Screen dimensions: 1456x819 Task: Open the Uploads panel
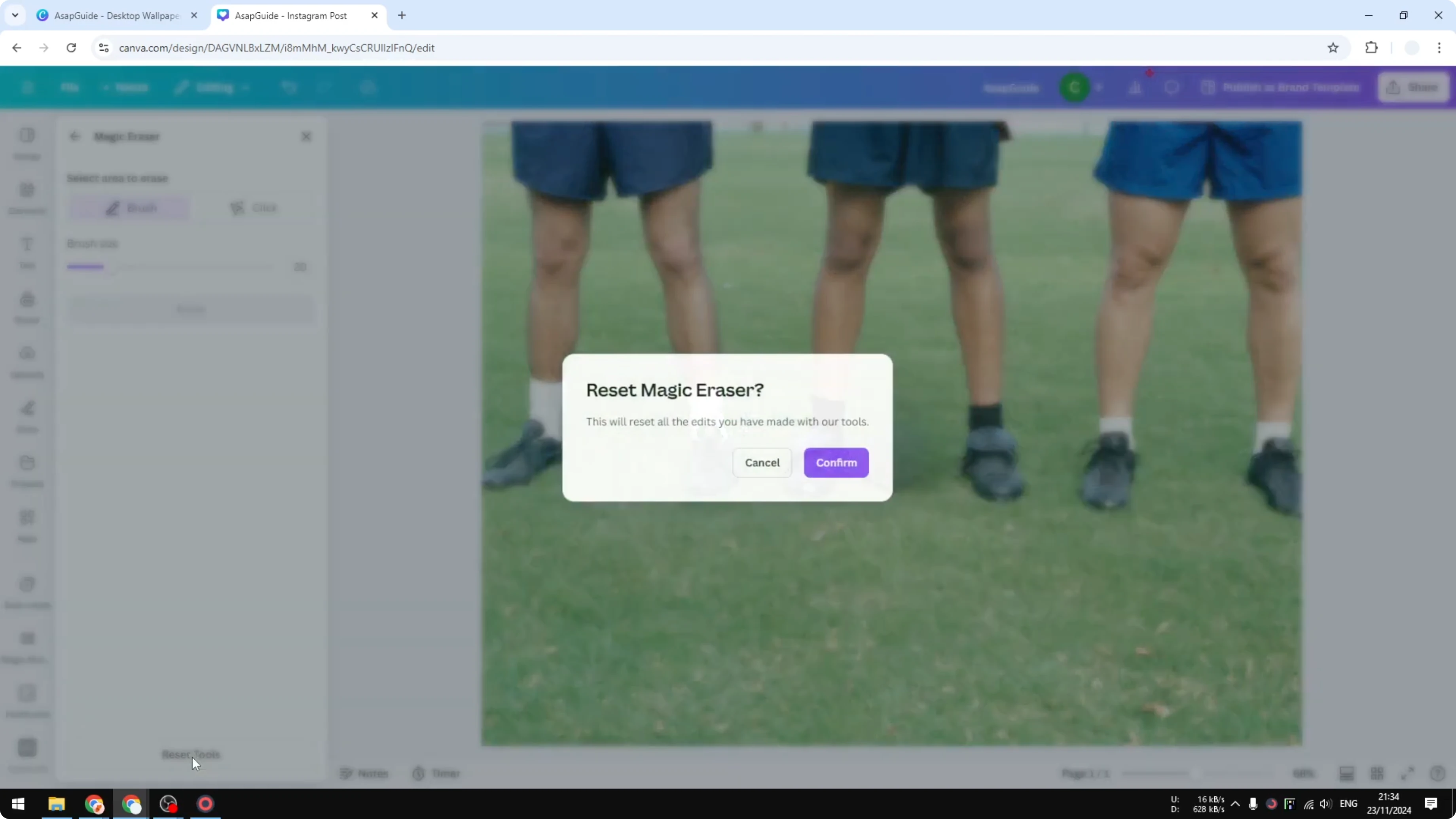point(27,359)
